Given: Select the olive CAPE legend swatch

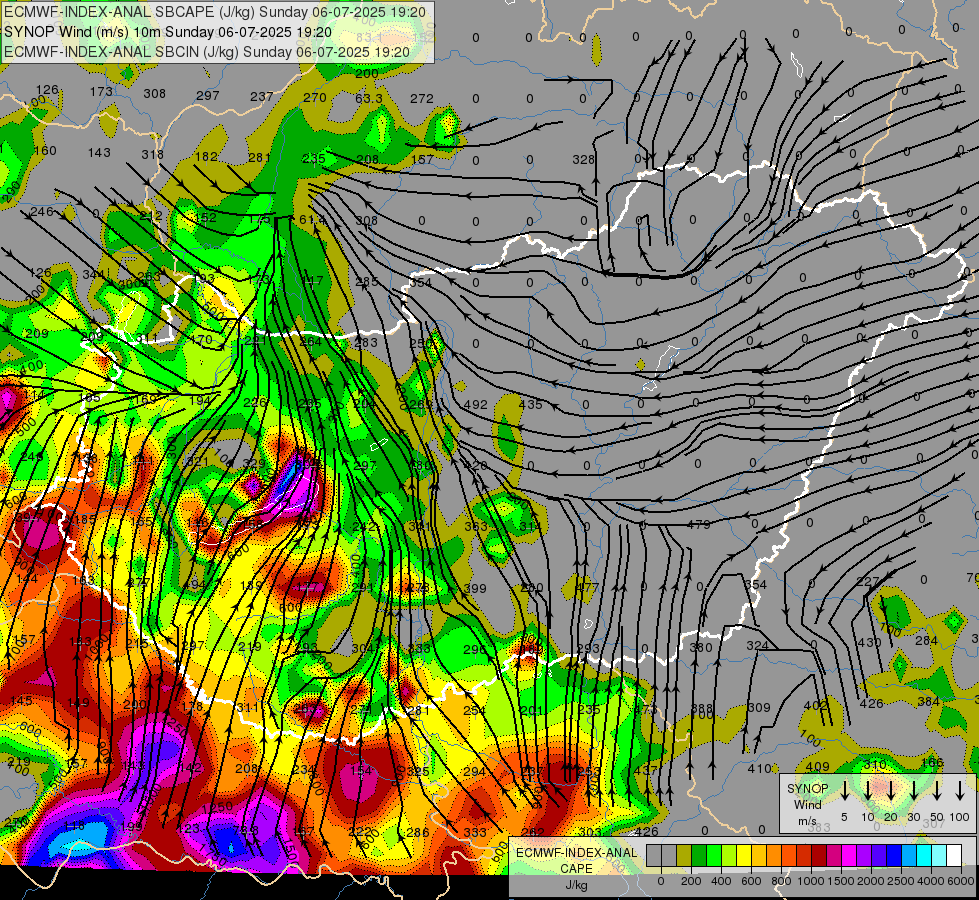Looking at the screenshot, I should coord(684,855).
